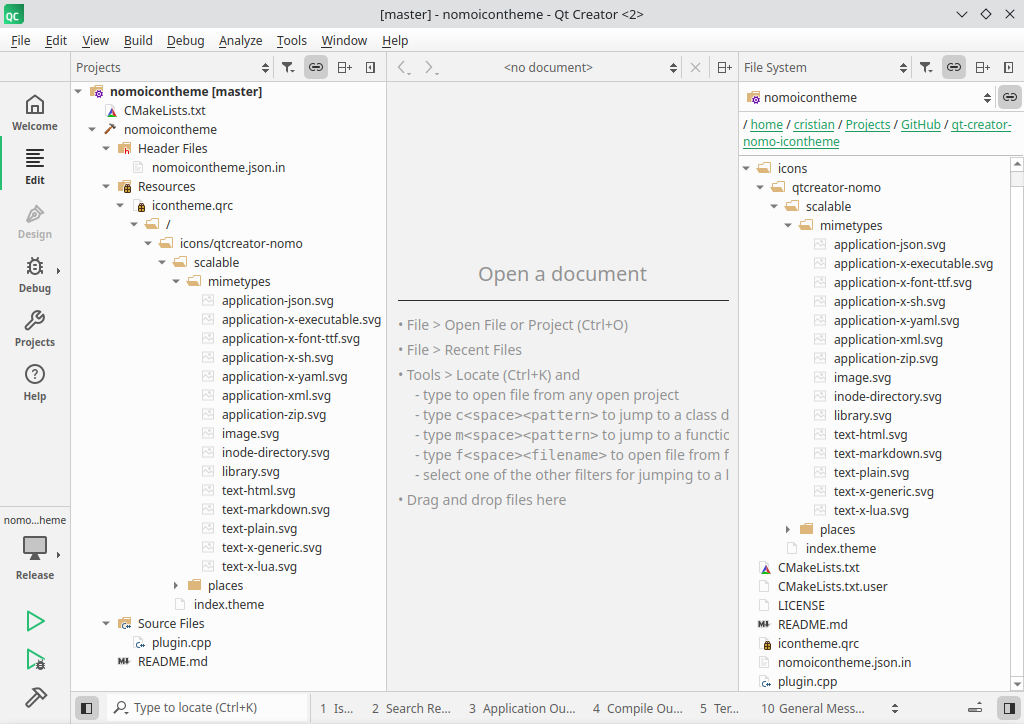Collapse the icons folder in File System
This screenshot has height=724, width=1024.
(746, 168)
